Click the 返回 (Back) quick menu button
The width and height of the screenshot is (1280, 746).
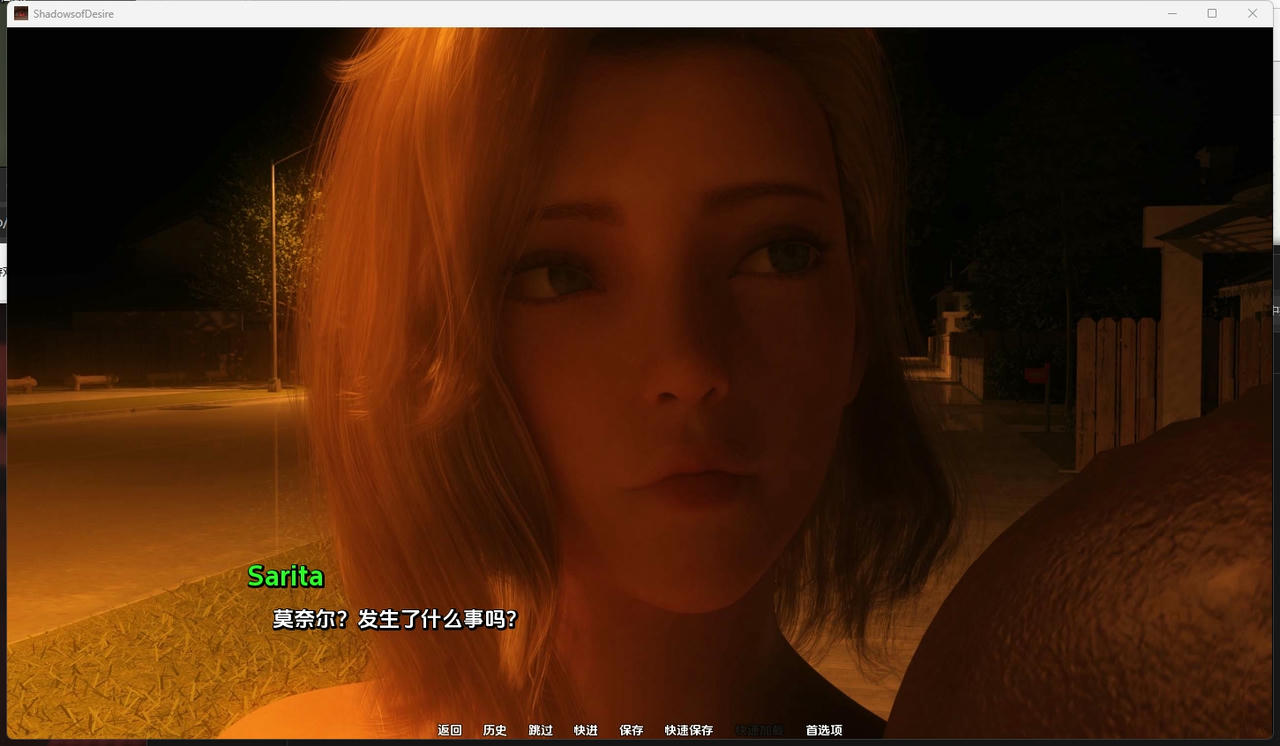450,730
